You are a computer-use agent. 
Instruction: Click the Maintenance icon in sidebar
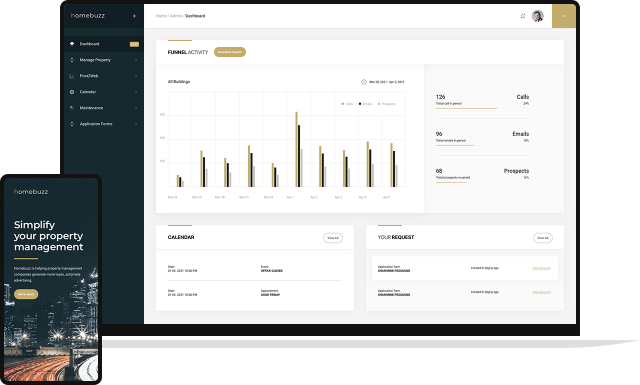pyautogui.click(x=72, y=108)
